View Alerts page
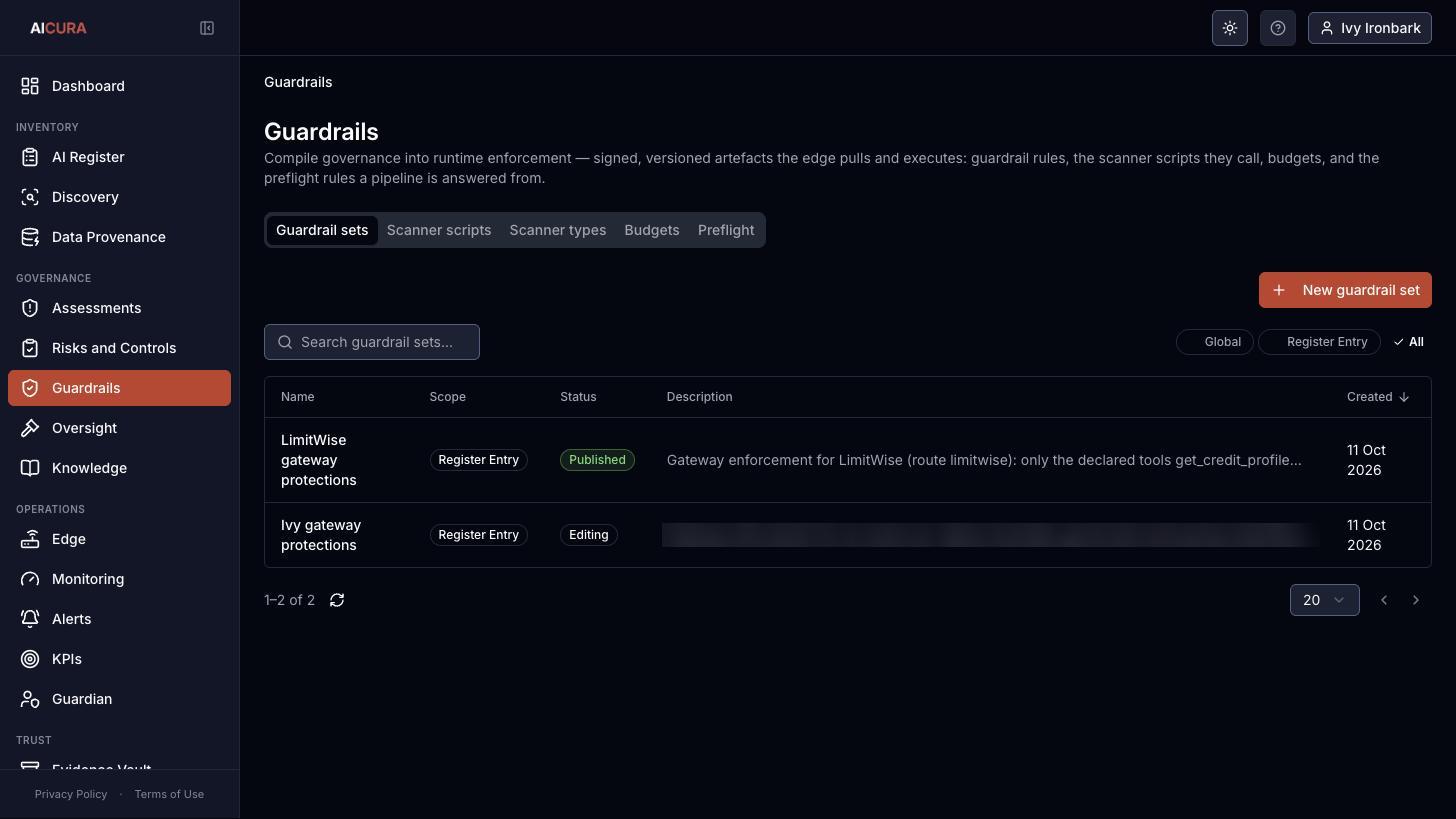Viewport: 1456px width, 819px height. coord(119,619)
